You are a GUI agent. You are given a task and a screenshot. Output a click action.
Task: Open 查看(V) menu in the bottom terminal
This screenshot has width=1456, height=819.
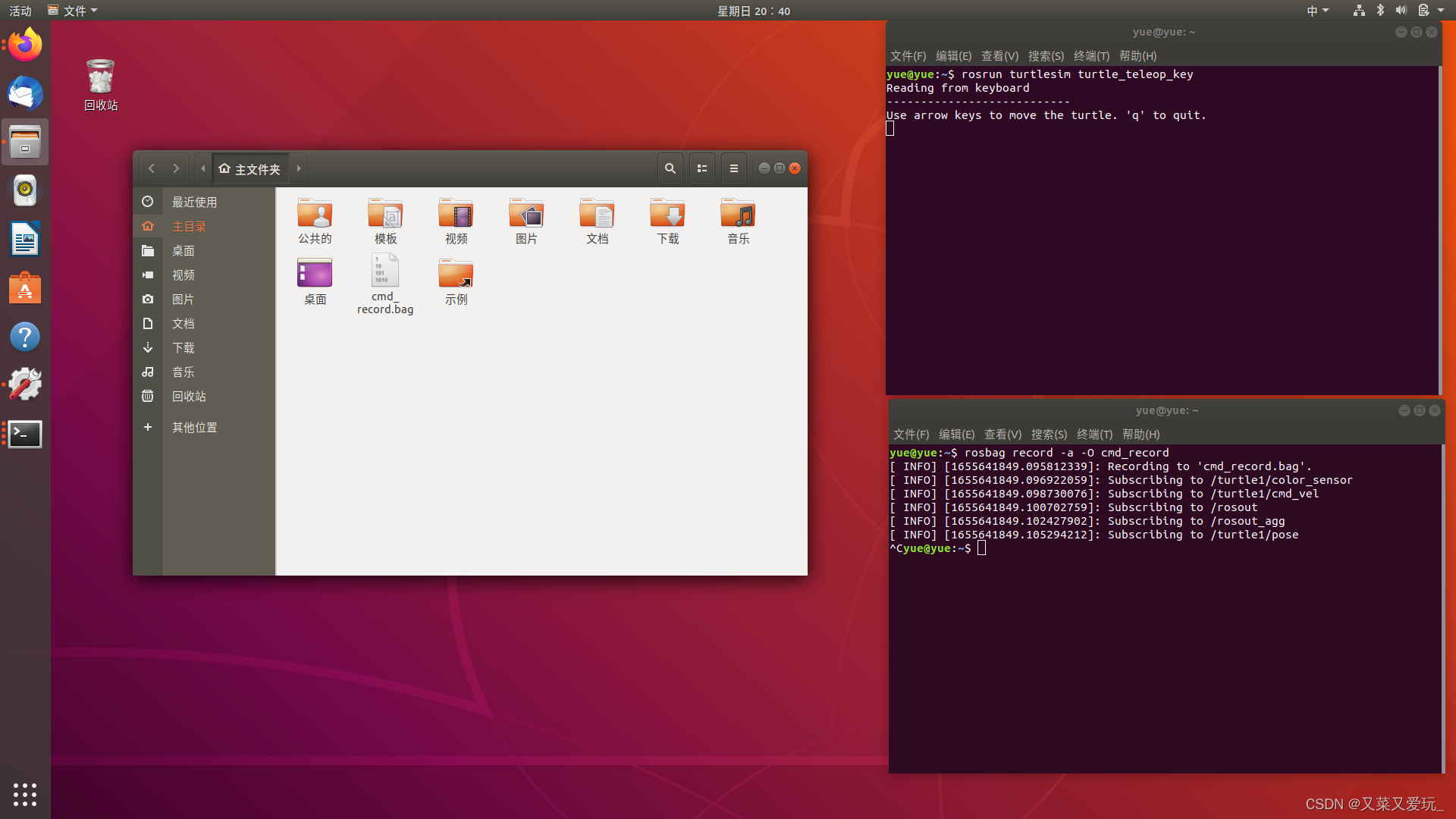1003,435
